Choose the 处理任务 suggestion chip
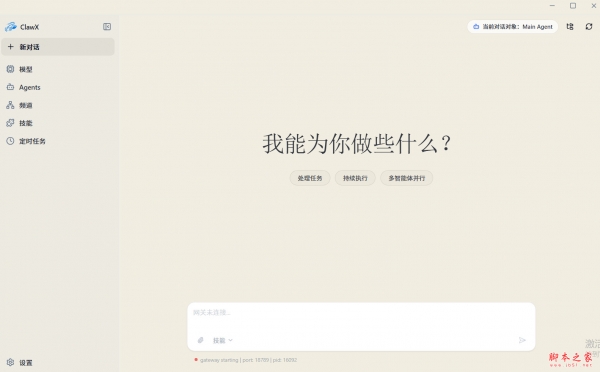The image size is (600, 372). pyautogui.click(x=310, y=178)
